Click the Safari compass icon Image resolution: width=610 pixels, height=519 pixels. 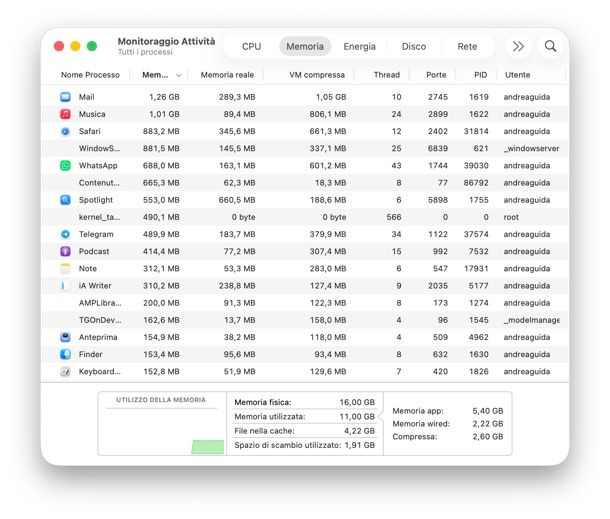(65, 131)
